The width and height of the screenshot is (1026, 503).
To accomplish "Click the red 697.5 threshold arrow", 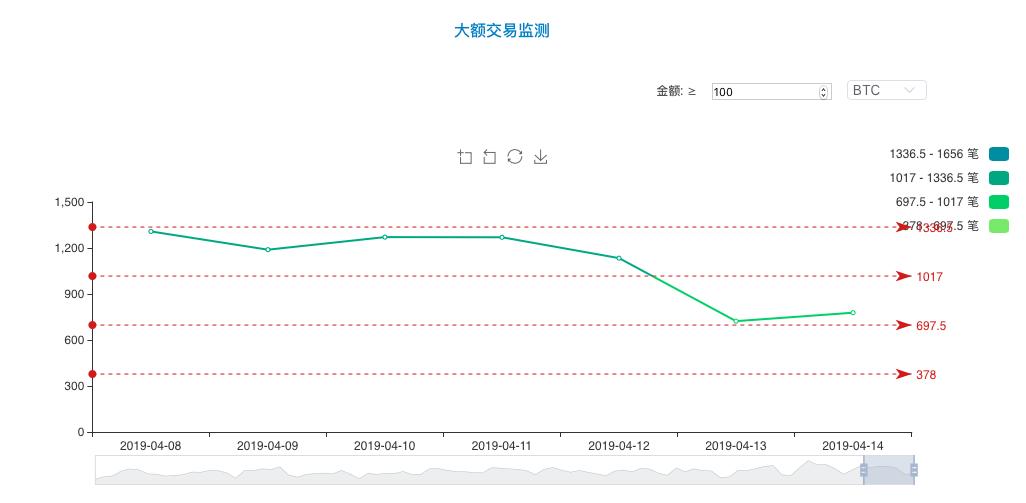I will coord(903,325).
